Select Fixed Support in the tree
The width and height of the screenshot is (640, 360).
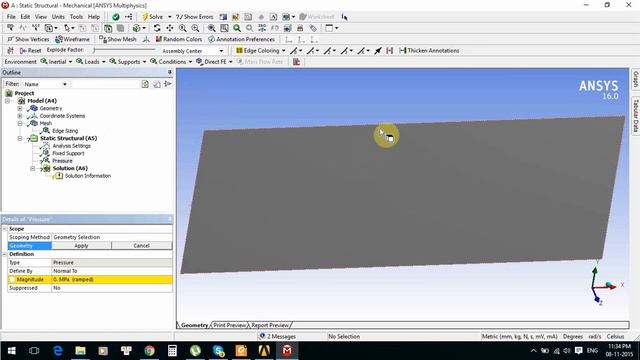coord(68,153)
